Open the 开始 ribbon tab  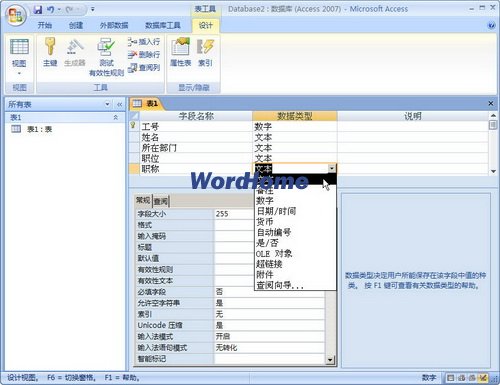pyautogui.click(x=44, y=25)
